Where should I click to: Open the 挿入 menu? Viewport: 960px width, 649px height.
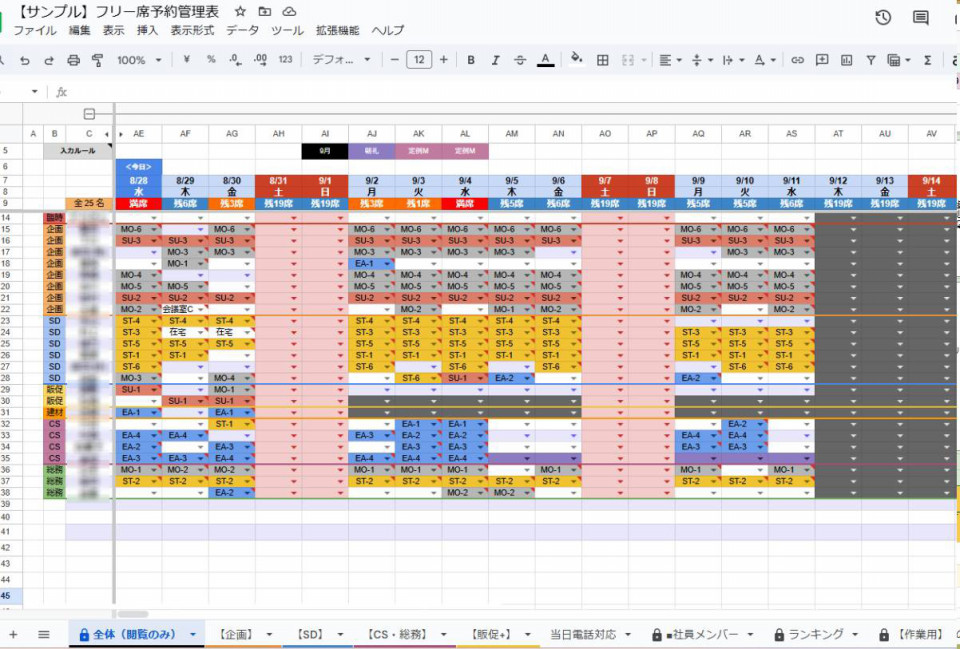tap(147, 30)
